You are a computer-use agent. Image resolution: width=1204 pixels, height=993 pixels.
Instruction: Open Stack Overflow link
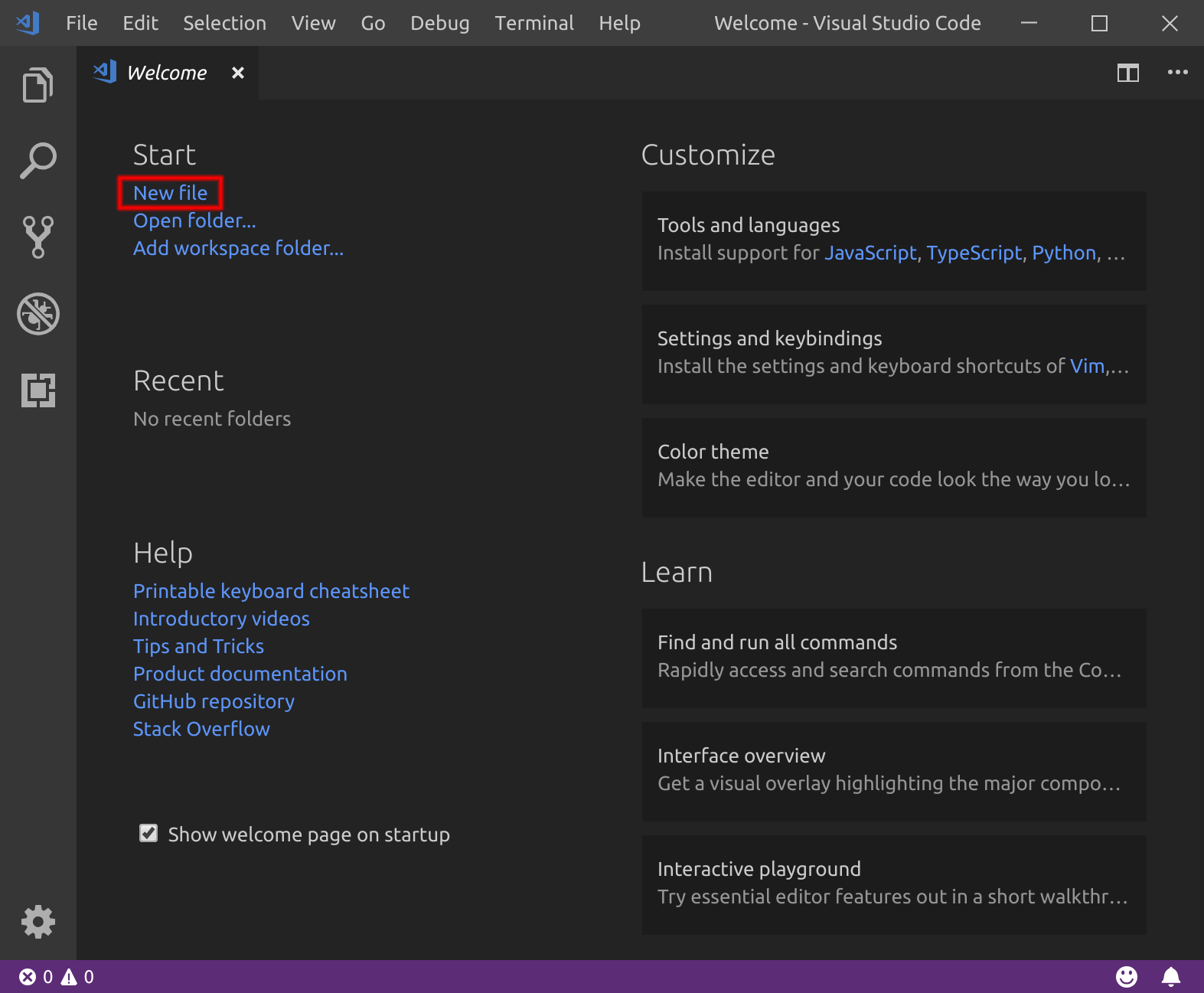click(201, 729)
